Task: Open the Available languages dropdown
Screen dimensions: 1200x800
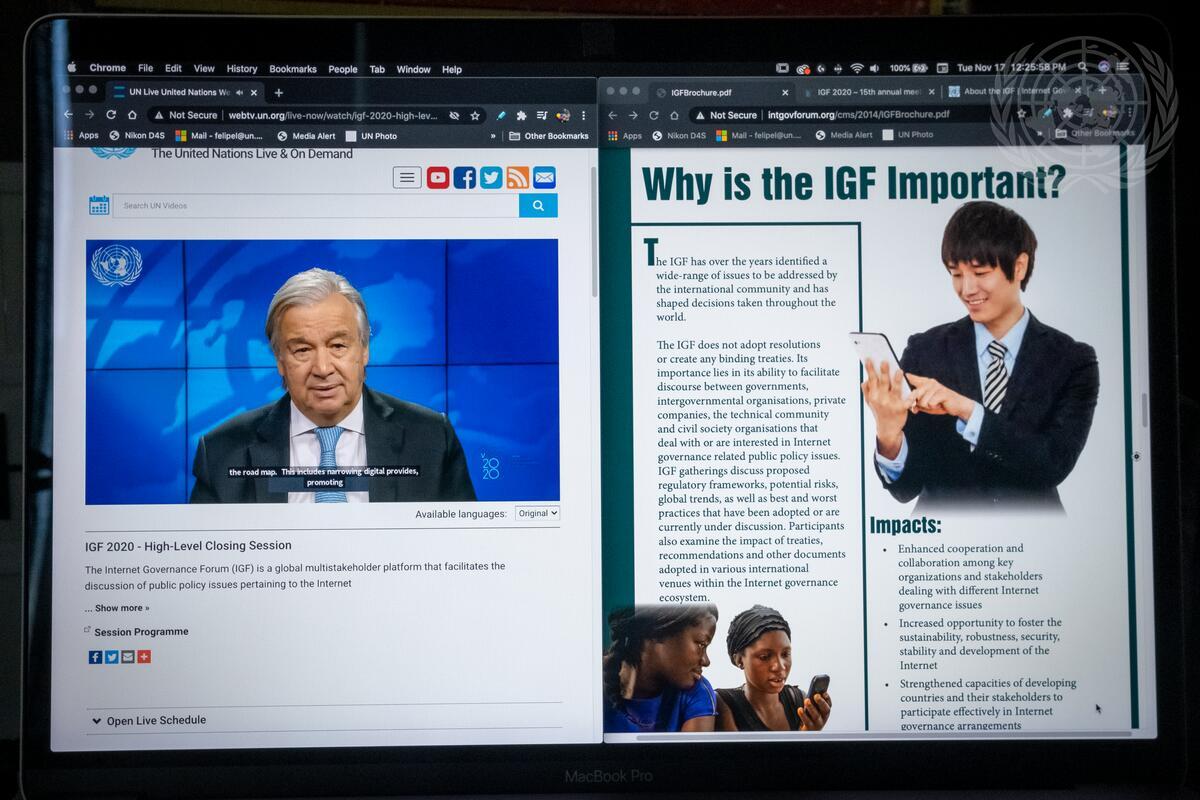Action: 537,513
